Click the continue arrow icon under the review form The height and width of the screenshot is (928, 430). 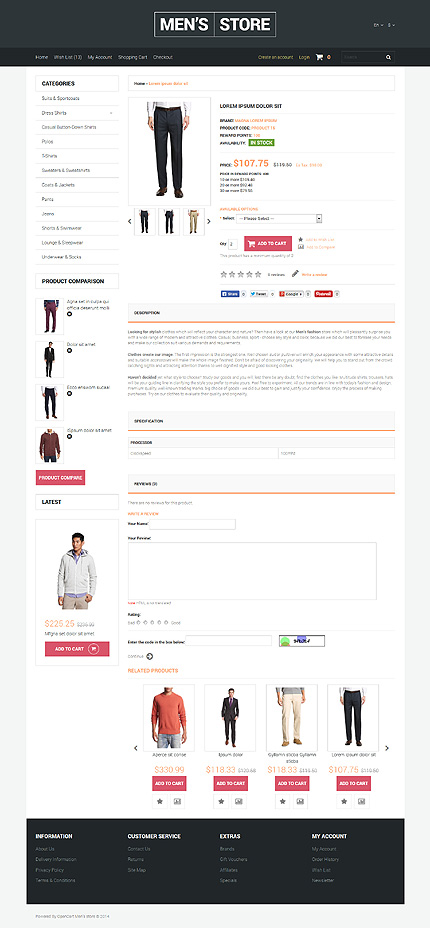[x=150, y=656]
